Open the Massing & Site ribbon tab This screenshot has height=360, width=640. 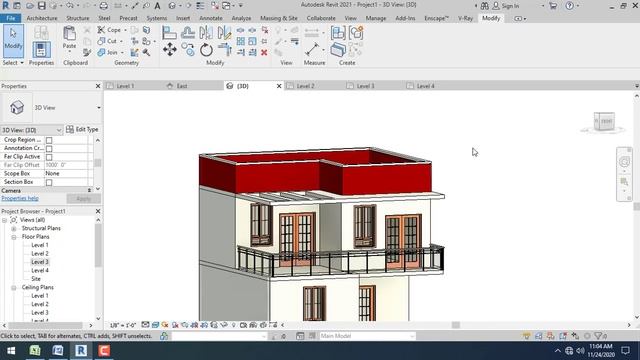(x=279, y=18)
